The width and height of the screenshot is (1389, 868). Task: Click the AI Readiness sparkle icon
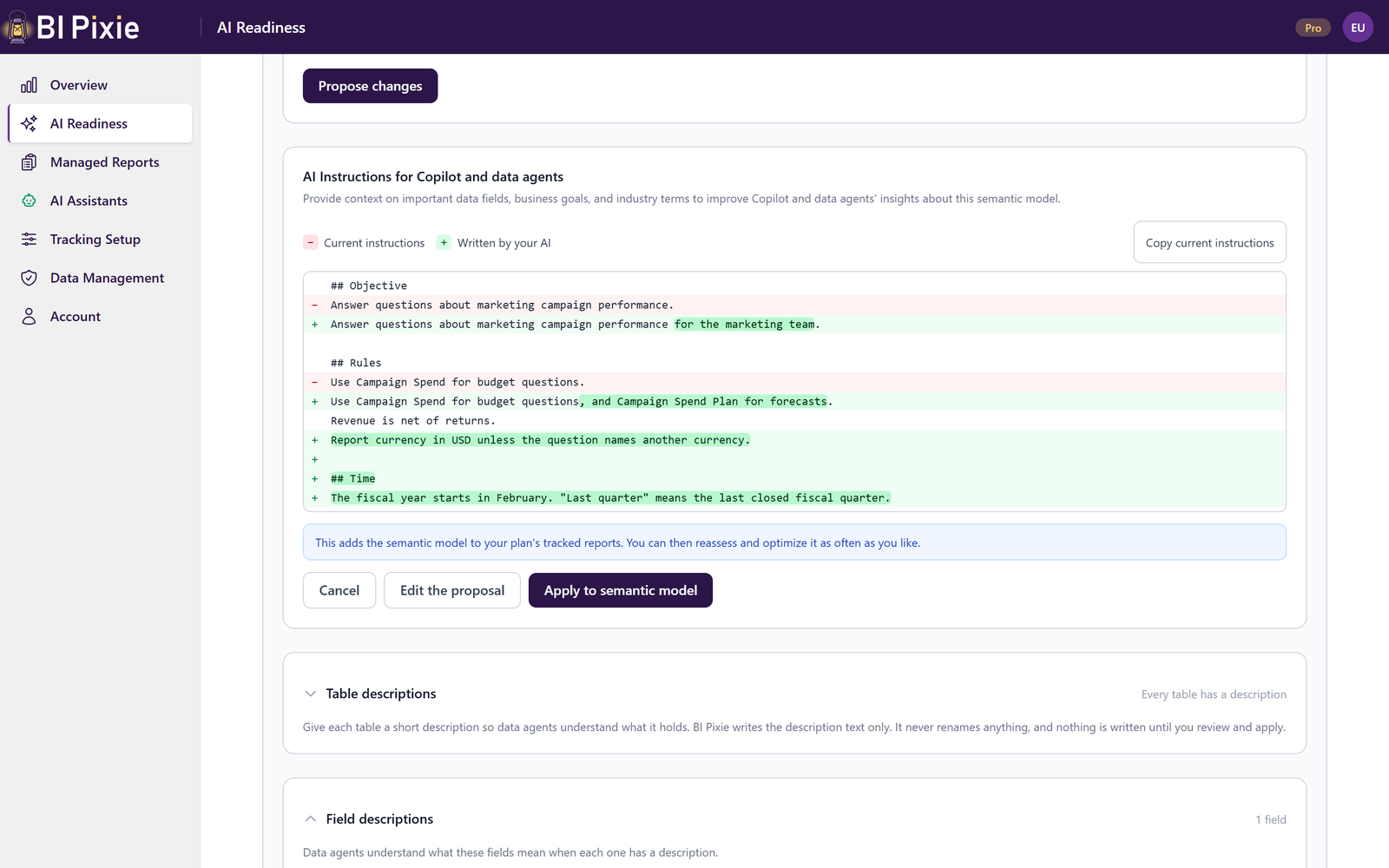(x=29, y=123)
